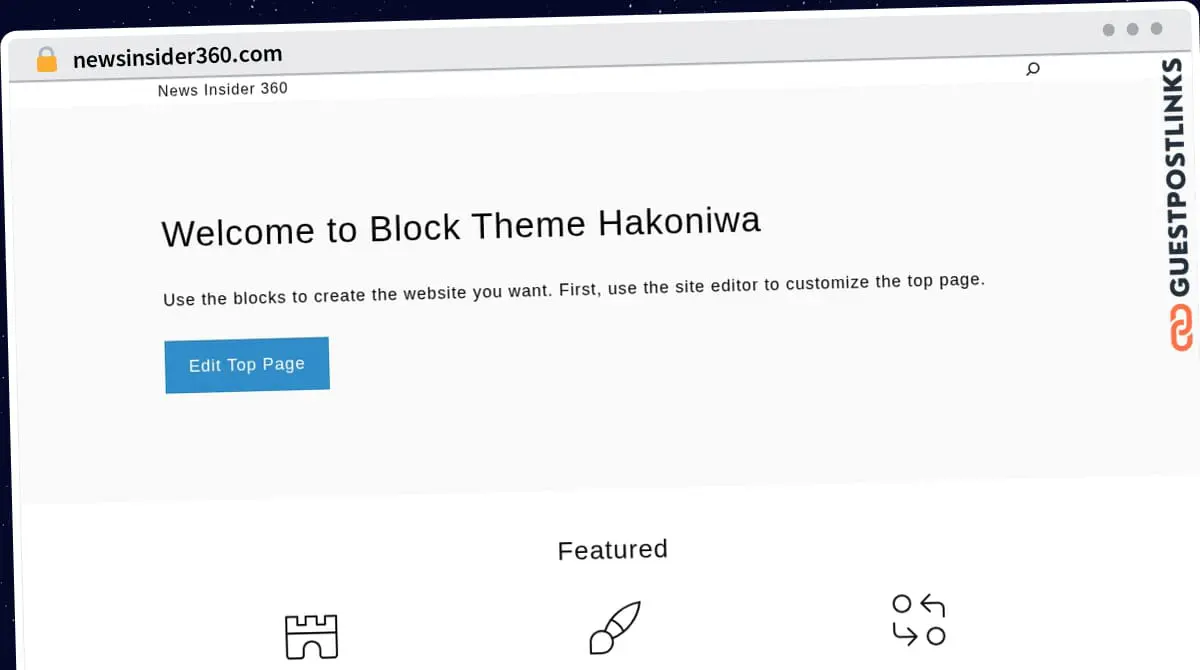Click the newsinsider360.com address text

tap(177, 56)
